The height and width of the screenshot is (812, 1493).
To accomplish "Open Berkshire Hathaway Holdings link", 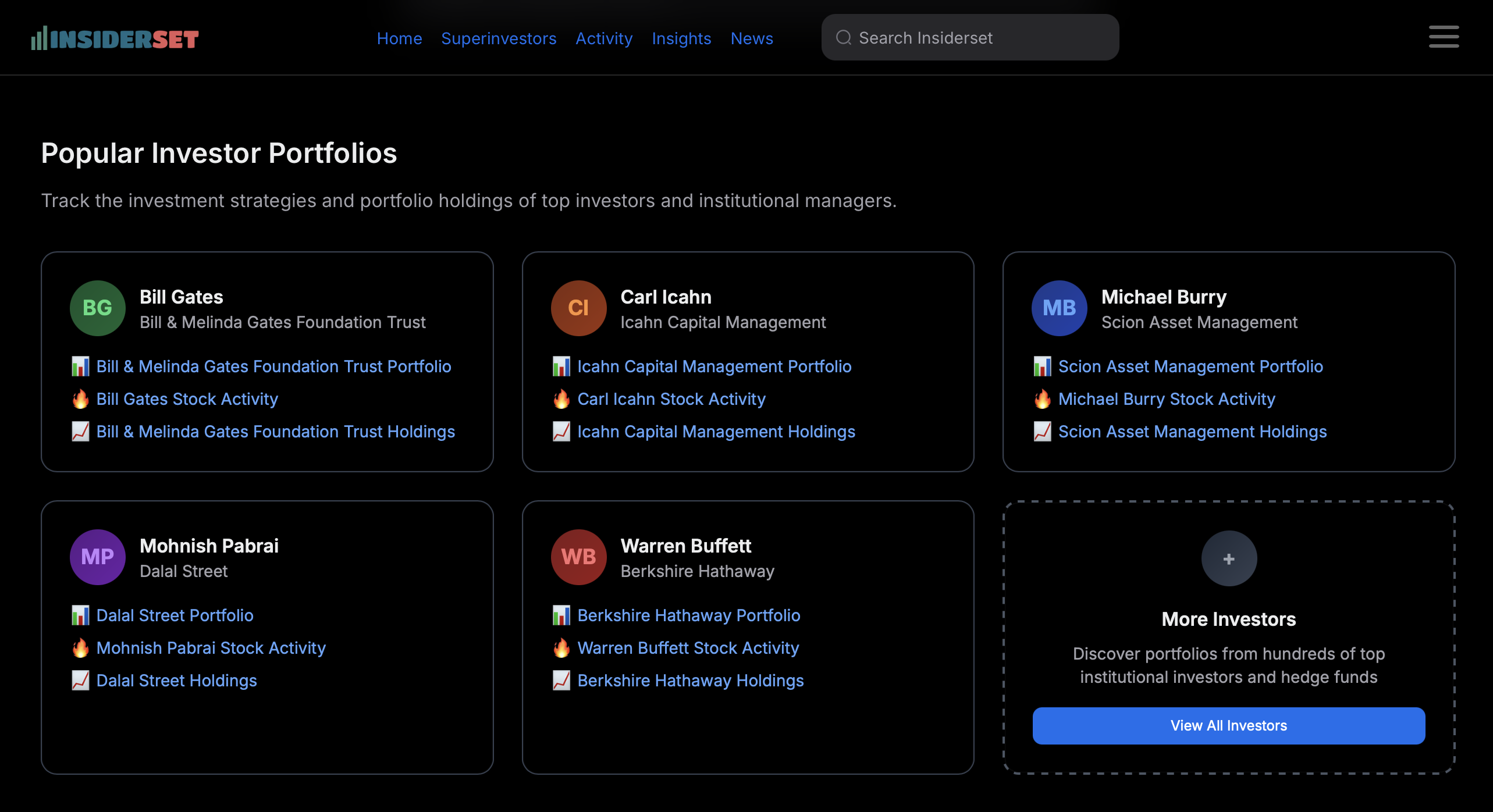I will coord(690,680).
